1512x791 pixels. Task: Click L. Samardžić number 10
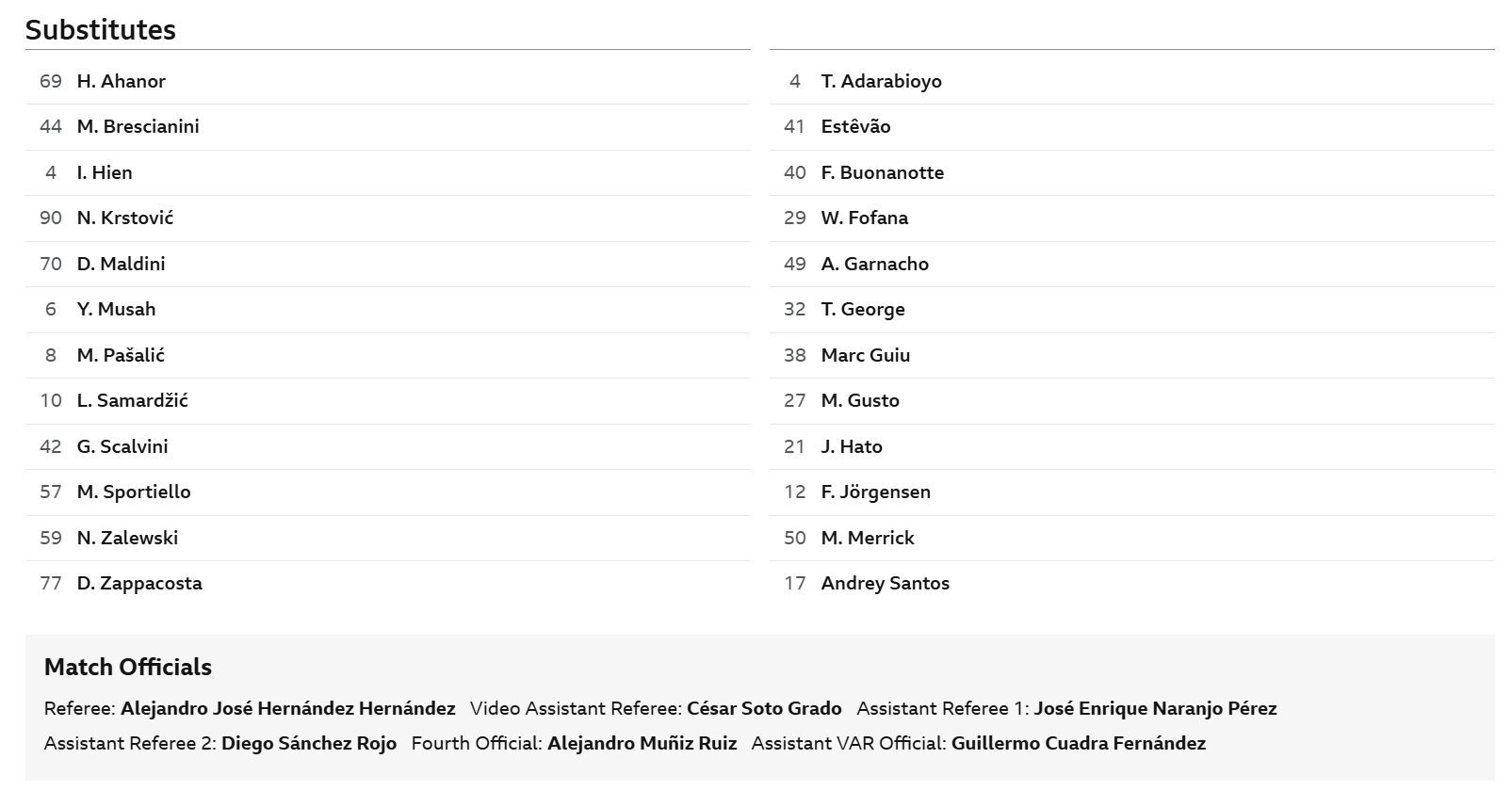(51, 401)
